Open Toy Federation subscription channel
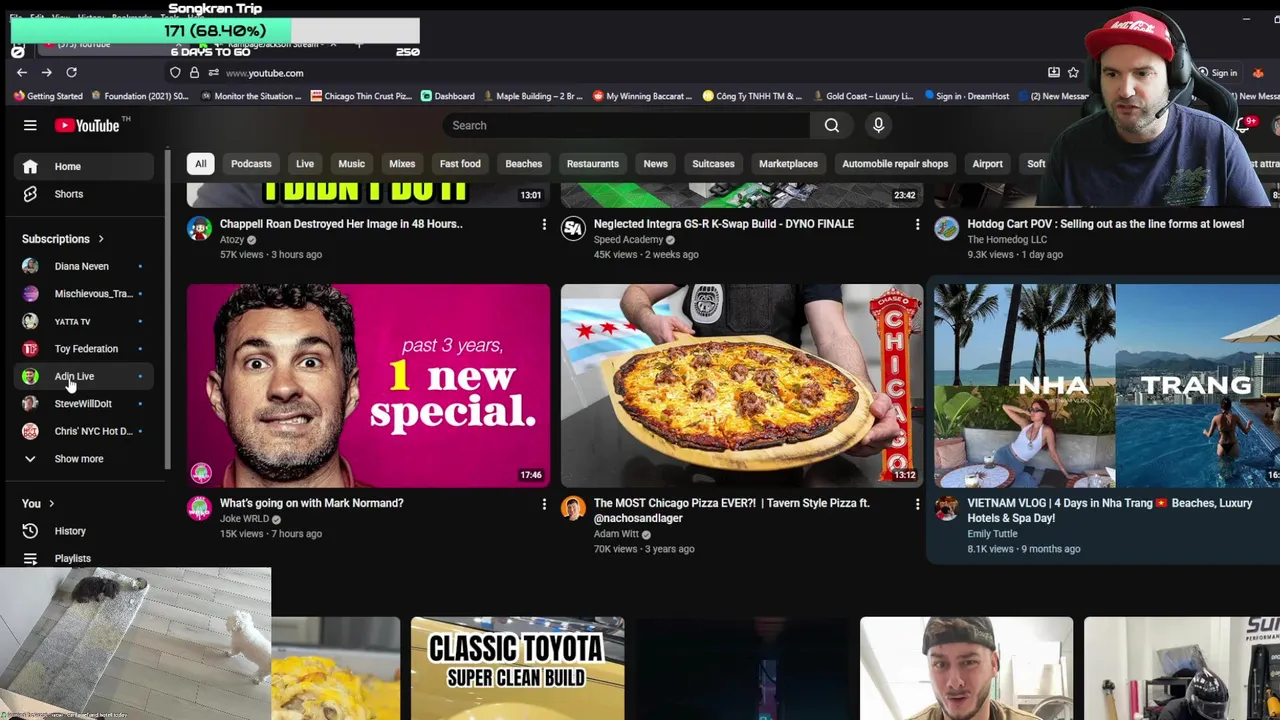The width and height of the screenshot is (1280, 720). (x=85, y=349)
